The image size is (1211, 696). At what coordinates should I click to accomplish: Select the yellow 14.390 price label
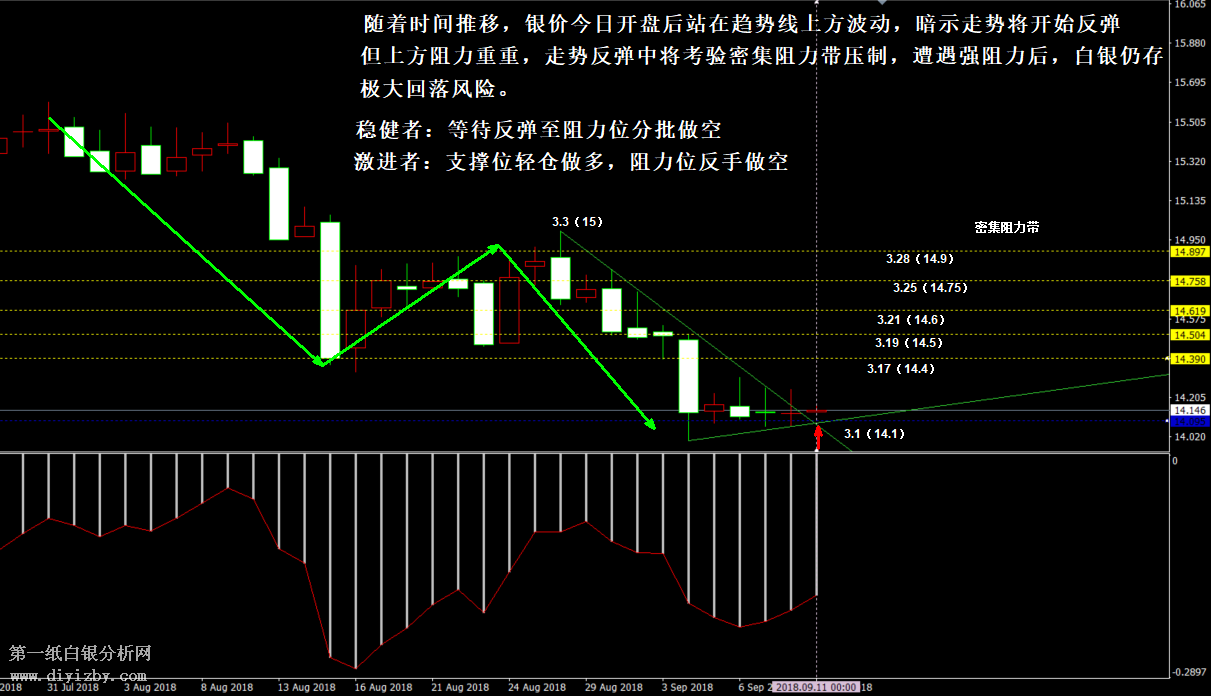(1189, 358)
